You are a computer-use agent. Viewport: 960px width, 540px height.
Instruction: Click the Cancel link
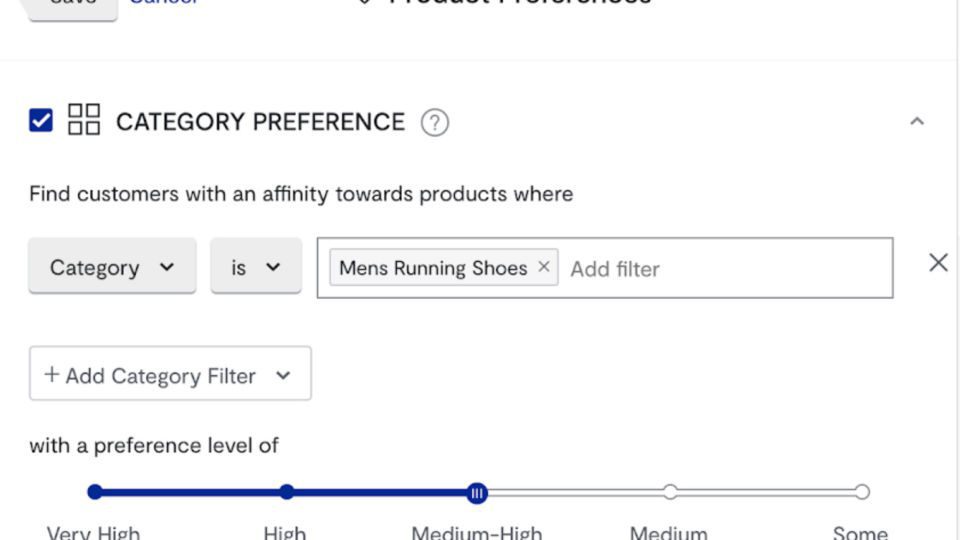click(164, 4)
